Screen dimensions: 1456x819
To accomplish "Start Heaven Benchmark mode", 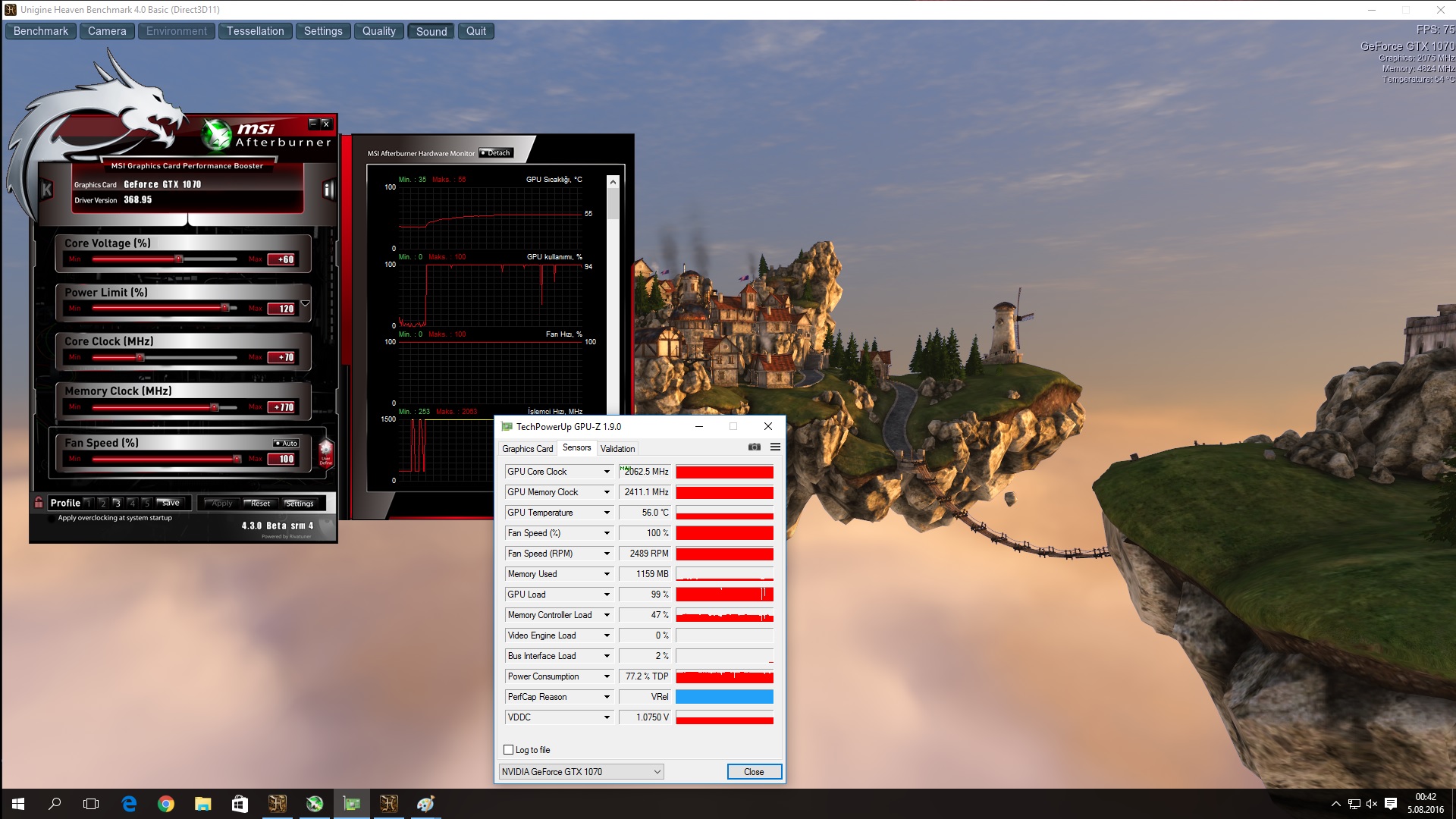I will click(x=41, y=31).
